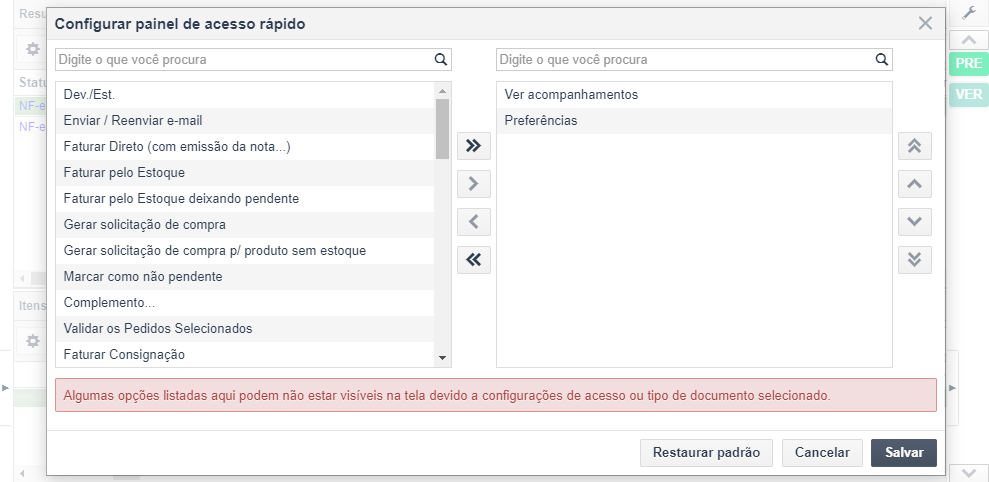Click the up chevron below the wrench icon

pyautogui.click(x=969, y=40)
